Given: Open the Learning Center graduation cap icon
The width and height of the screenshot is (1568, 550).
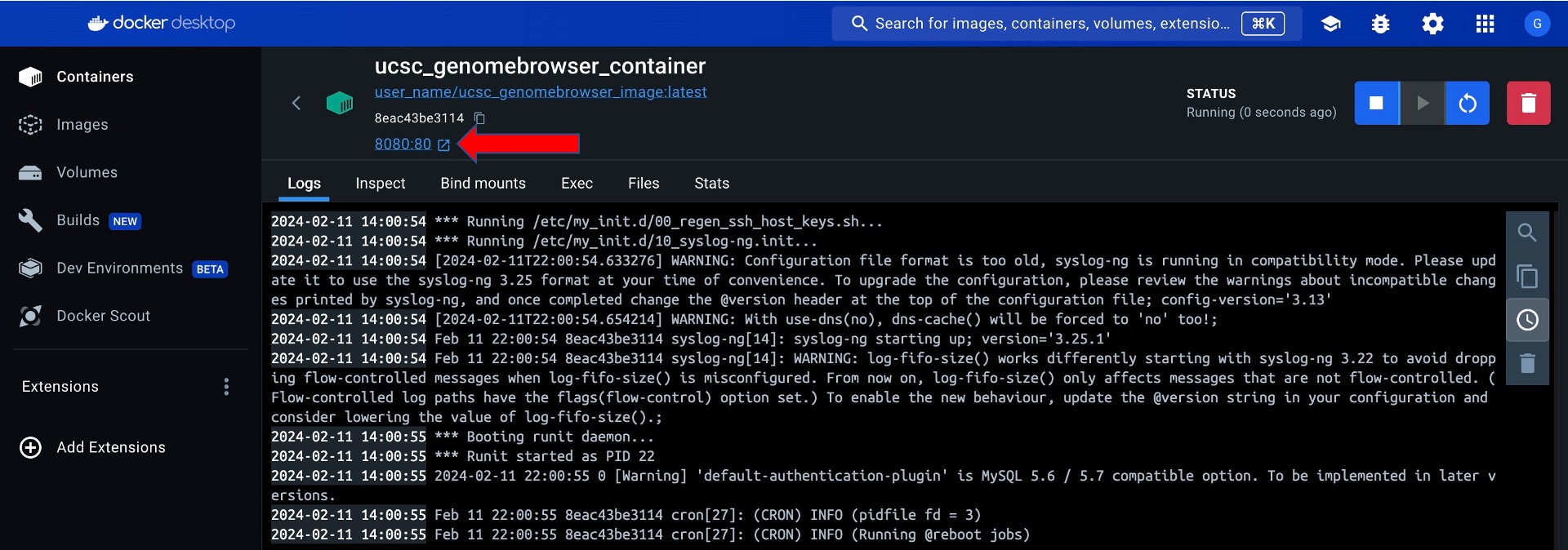Looking at the screenshot, I should [x=1330, y=24].
